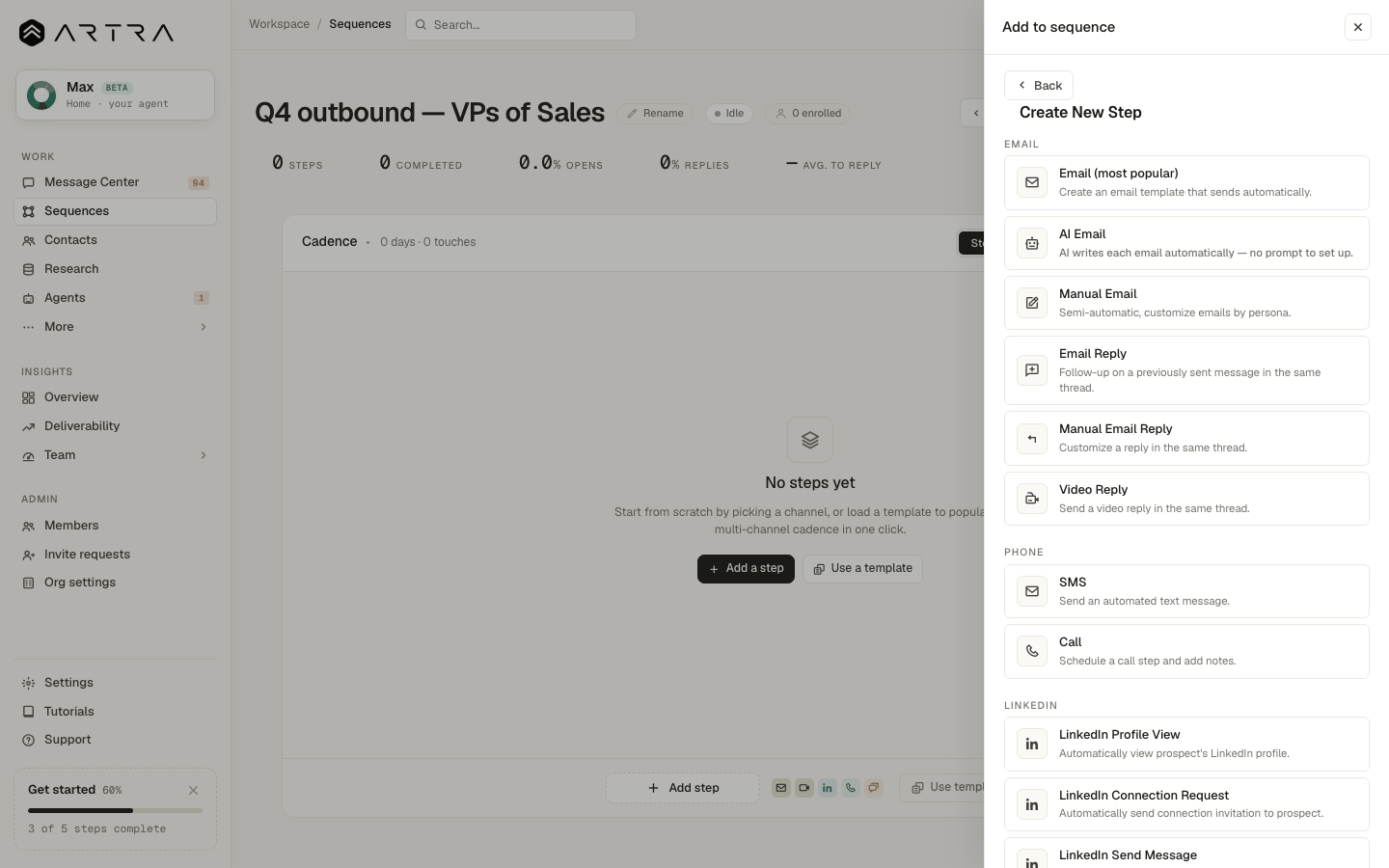Image resolution: width=1389 pixels, height=868 pixels.
Task: Click the Email (most popular) envelope icon
Action: pyautogui.click(x=1032, y=182)
